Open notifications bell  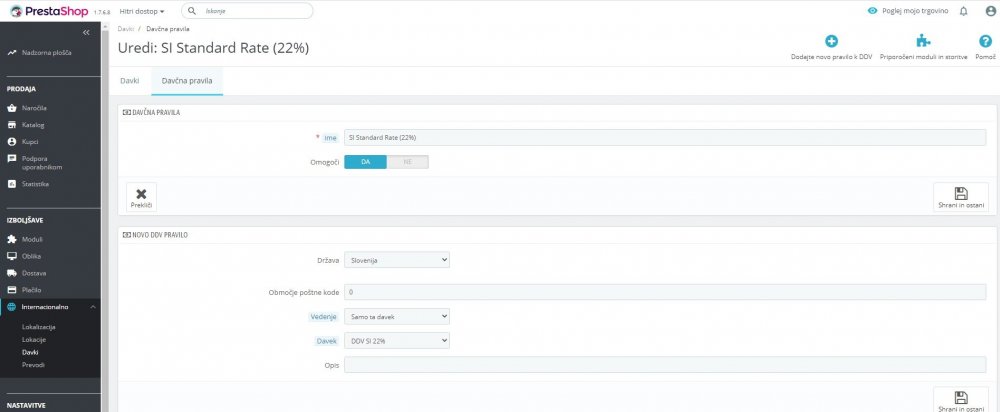click(964, 11)
